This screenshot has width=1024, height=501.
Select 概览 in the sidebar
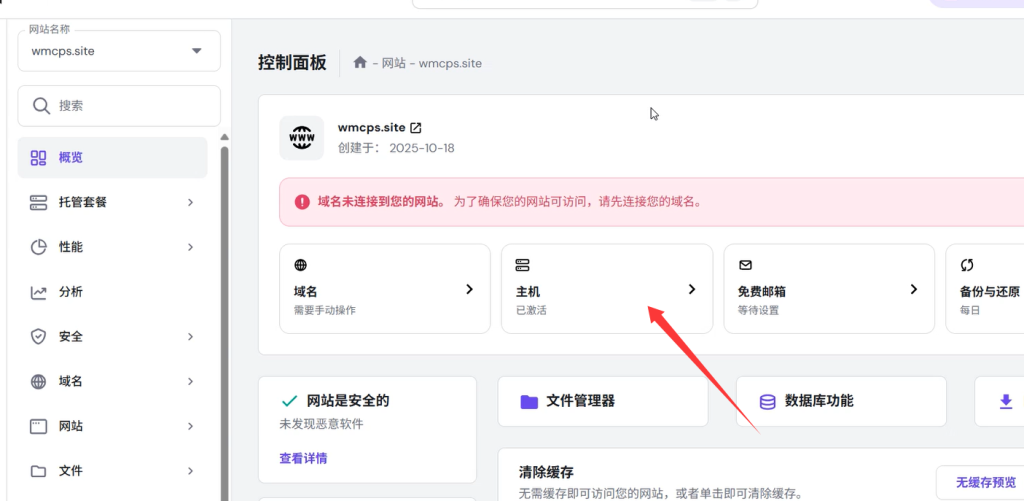(x=112, y=158)
